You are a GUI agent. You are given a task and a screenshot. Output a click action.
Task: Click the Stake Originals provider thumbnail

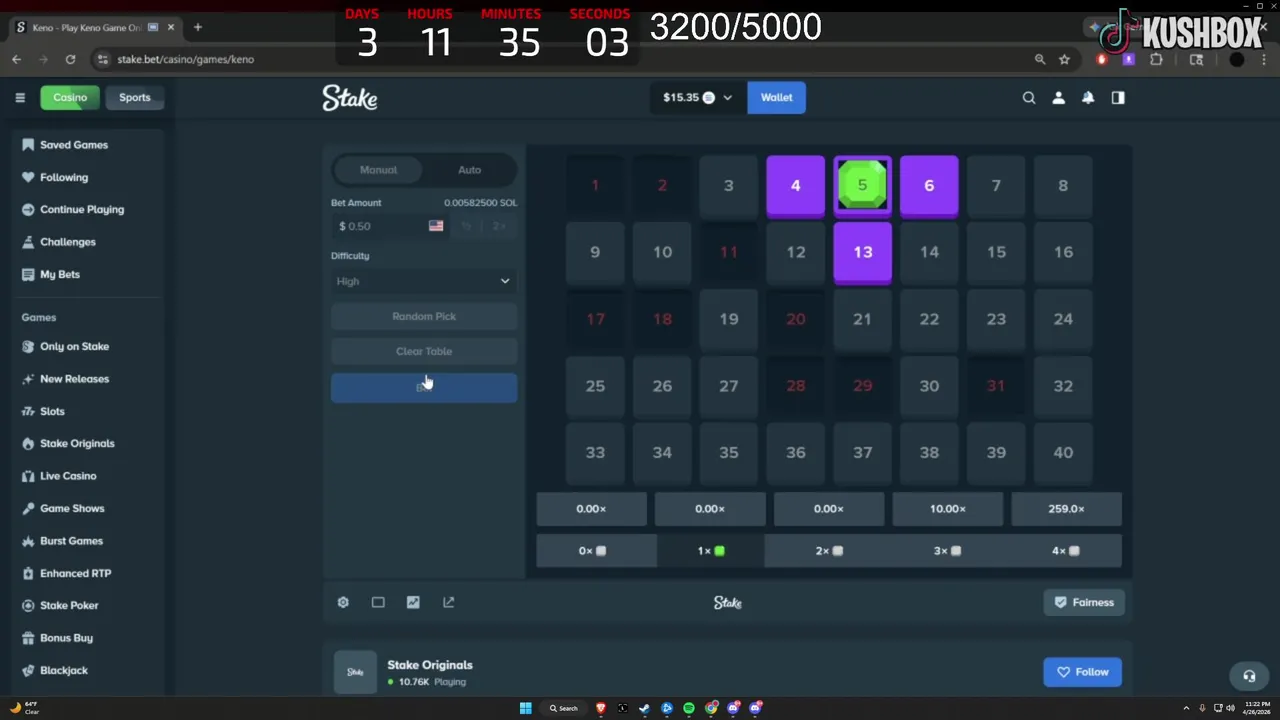(355, 672)
